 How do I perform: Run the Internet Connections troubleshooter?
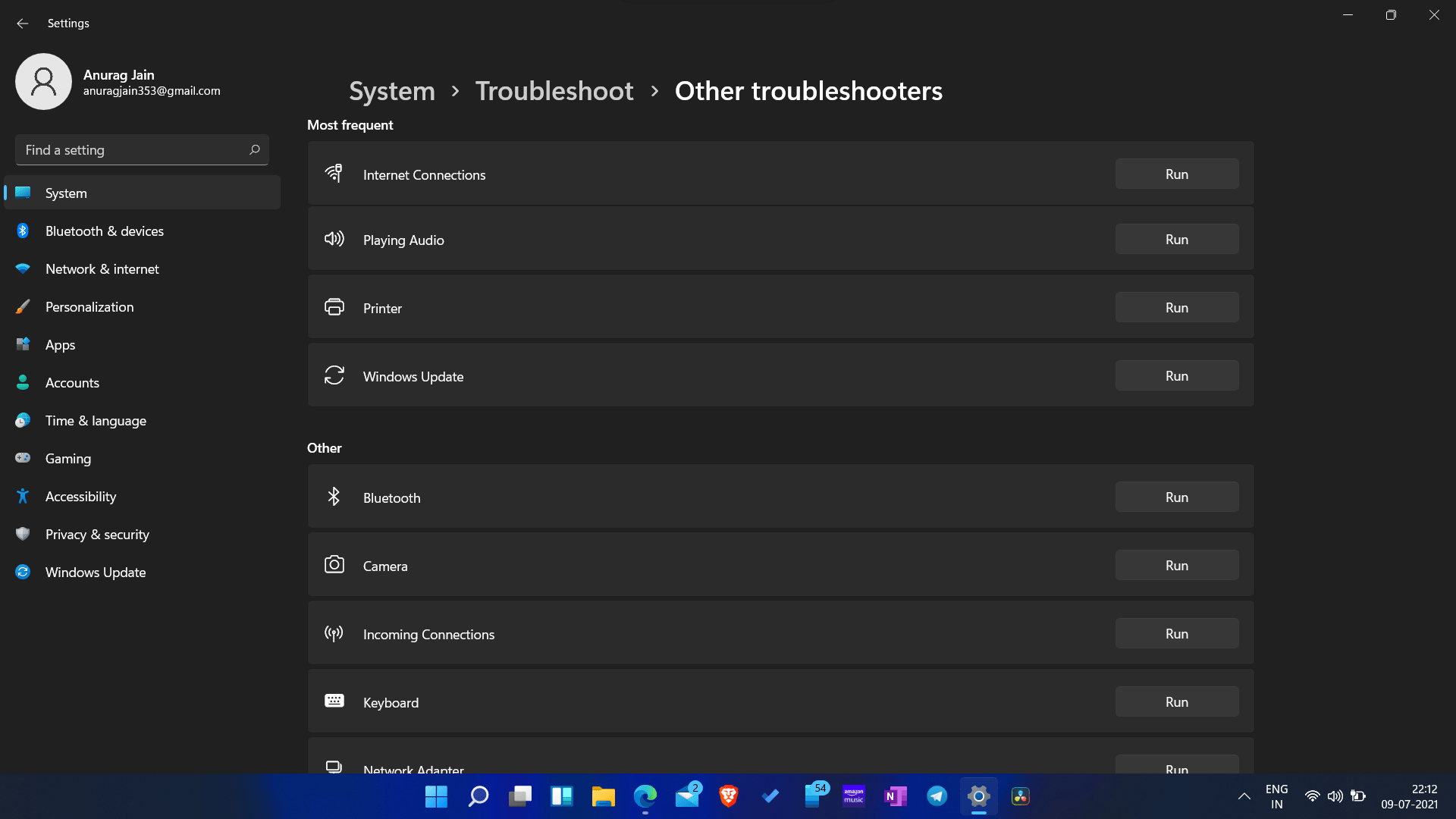[1176, 174]
